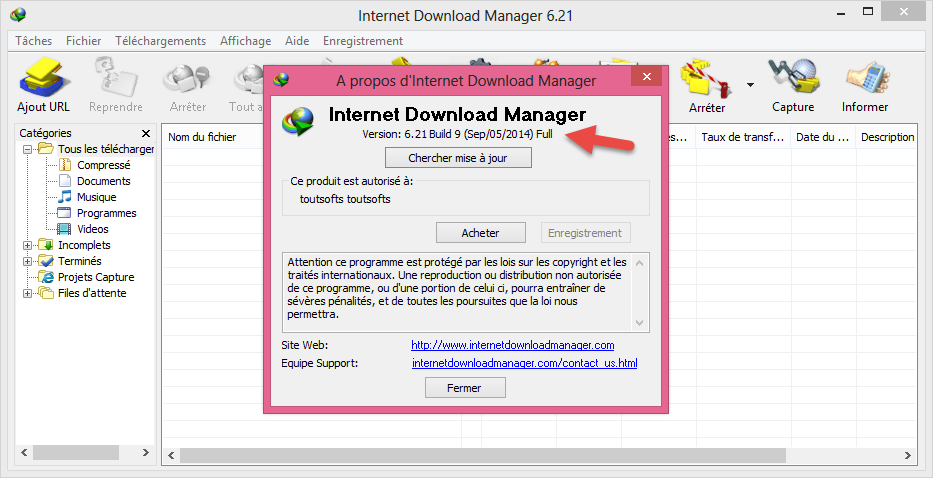
Task: Expand the Terminés tree node
Action: (x=27, y=261)
